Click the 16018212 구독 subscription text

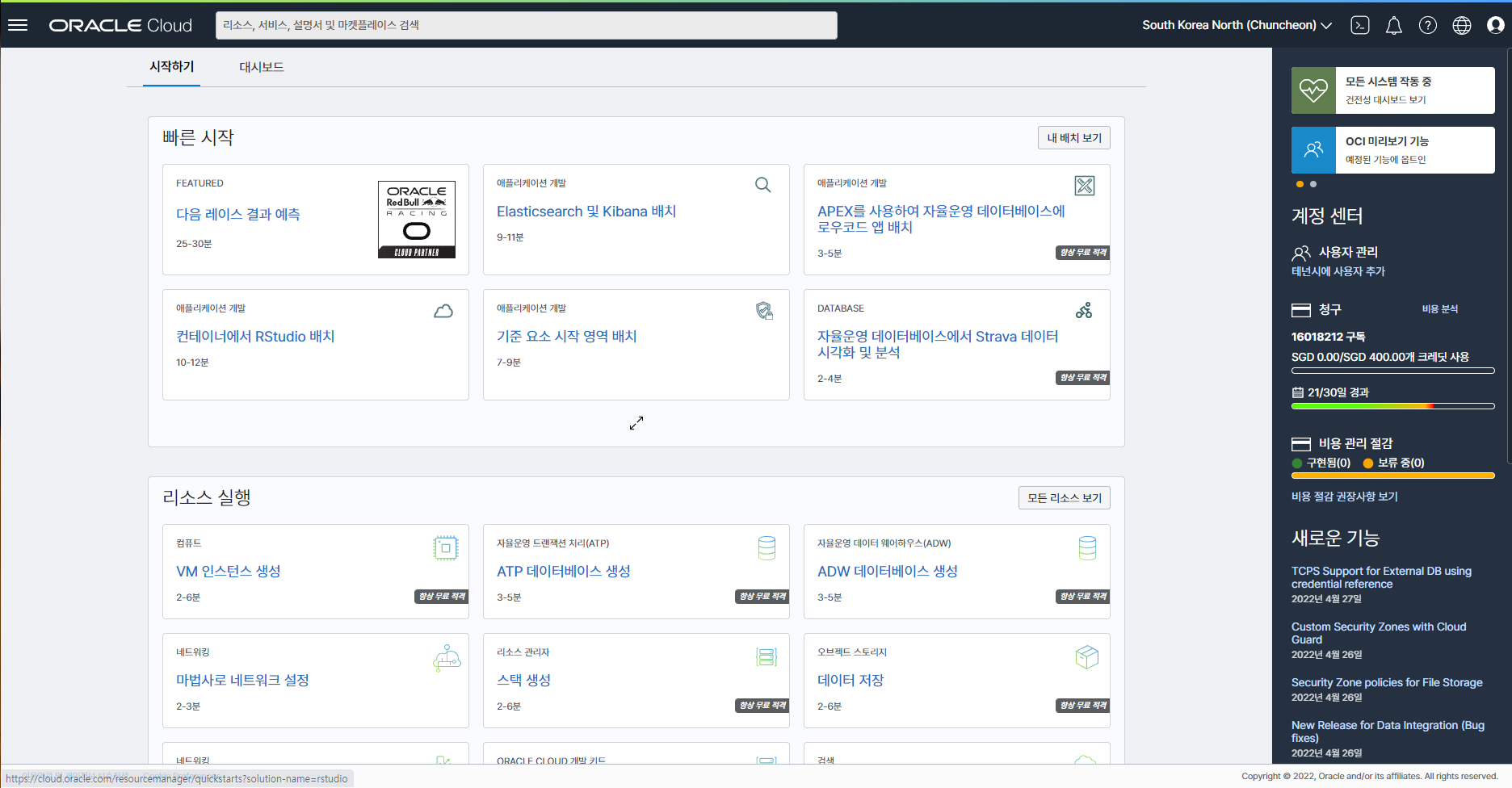(1328, 337)
